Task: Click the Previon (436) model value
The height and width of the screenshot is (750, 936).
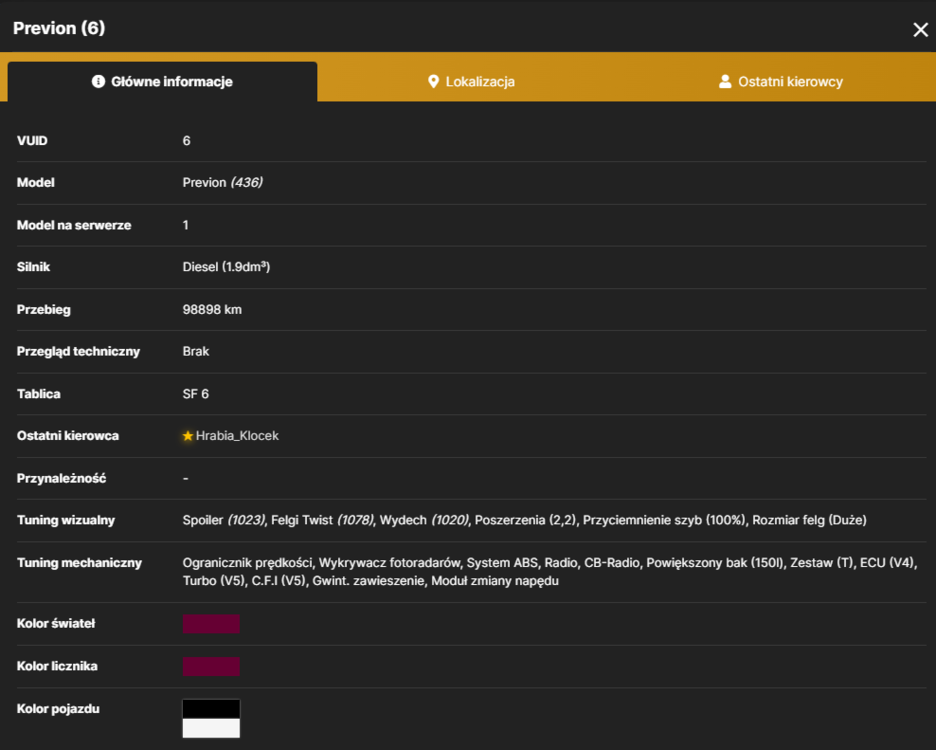Action: [x=223, y=183]
